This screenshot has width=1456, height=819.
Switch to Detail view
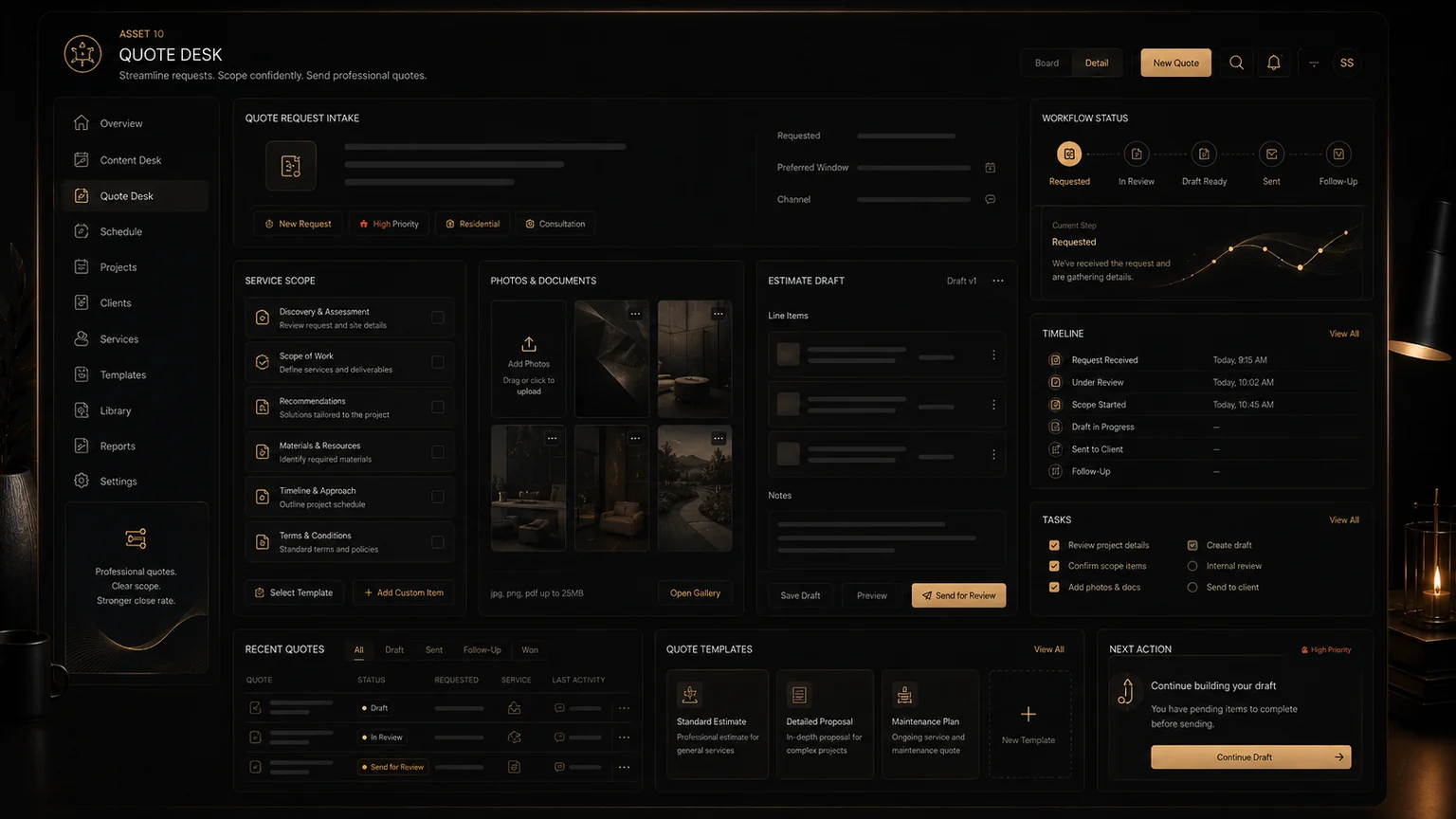point(1097,63)
